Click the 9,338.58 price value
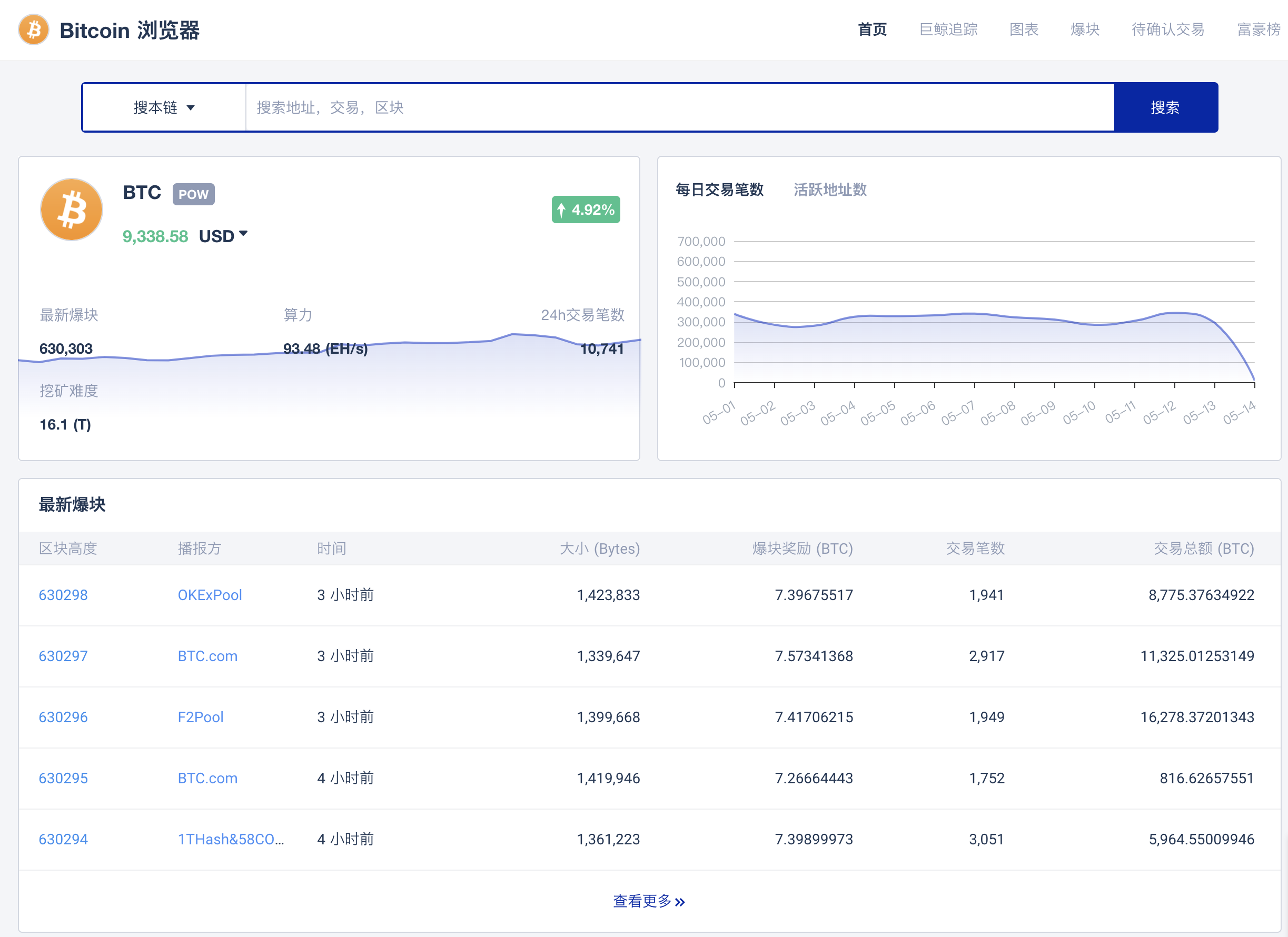Viewport: 1288px width, 937px height. pos(155,236)
